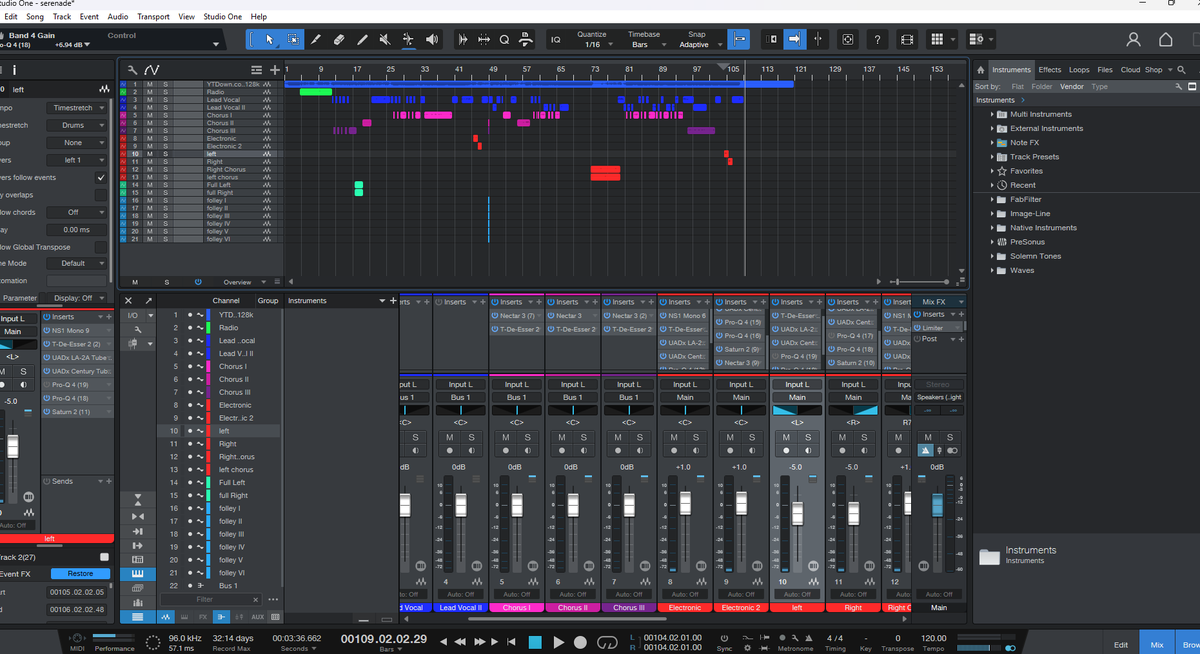Click the Stop transport button

535,642
